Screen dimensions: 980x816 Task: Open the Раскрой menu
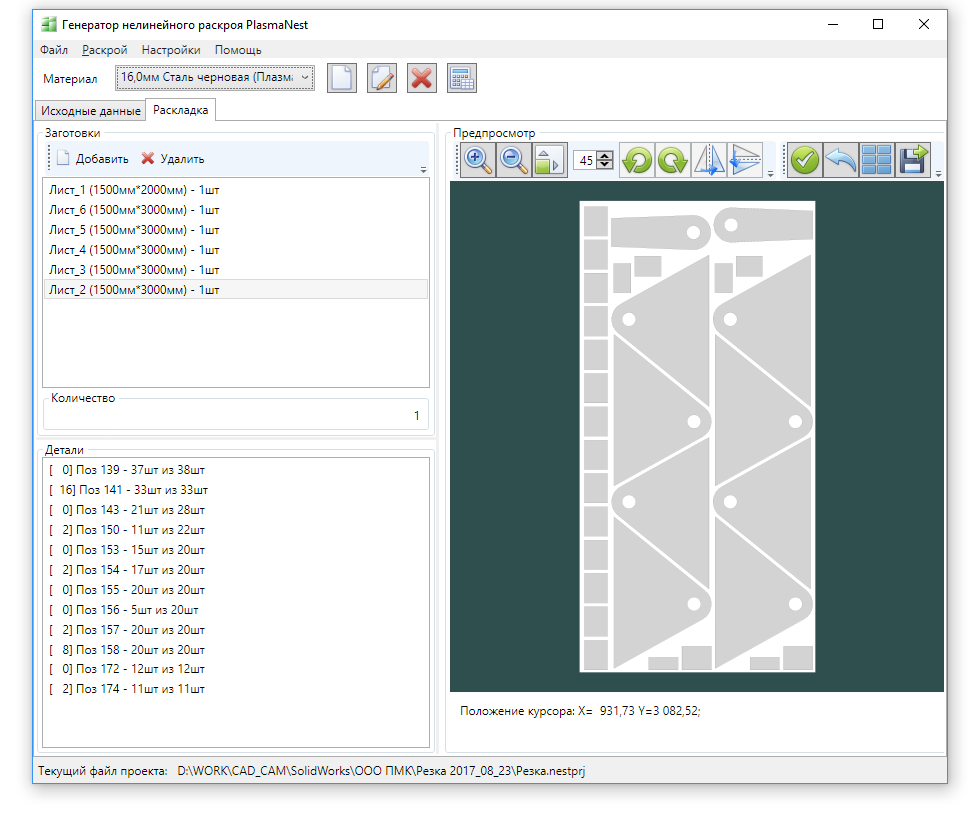point(104,50)
